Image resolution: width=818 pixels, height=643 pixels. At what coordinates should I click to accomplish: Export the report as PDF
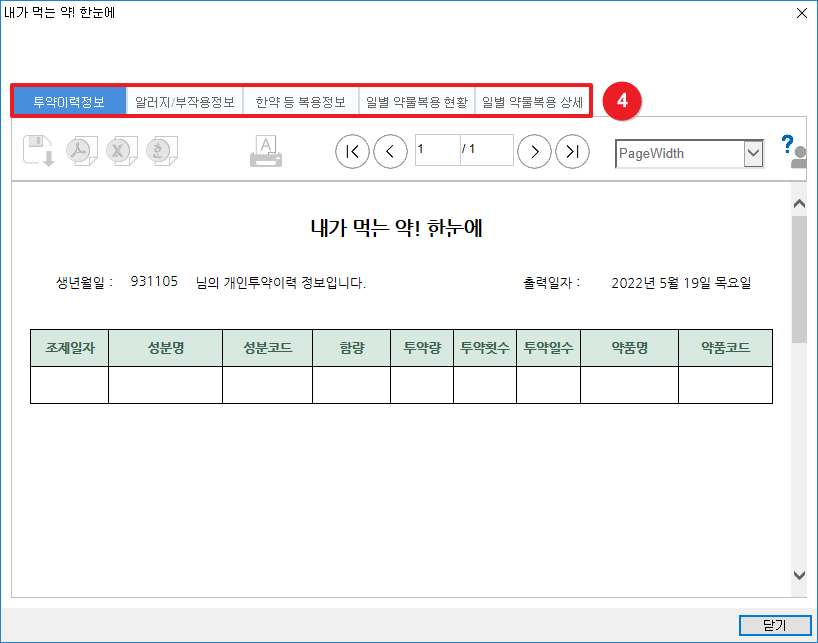[x=80, y=151]
